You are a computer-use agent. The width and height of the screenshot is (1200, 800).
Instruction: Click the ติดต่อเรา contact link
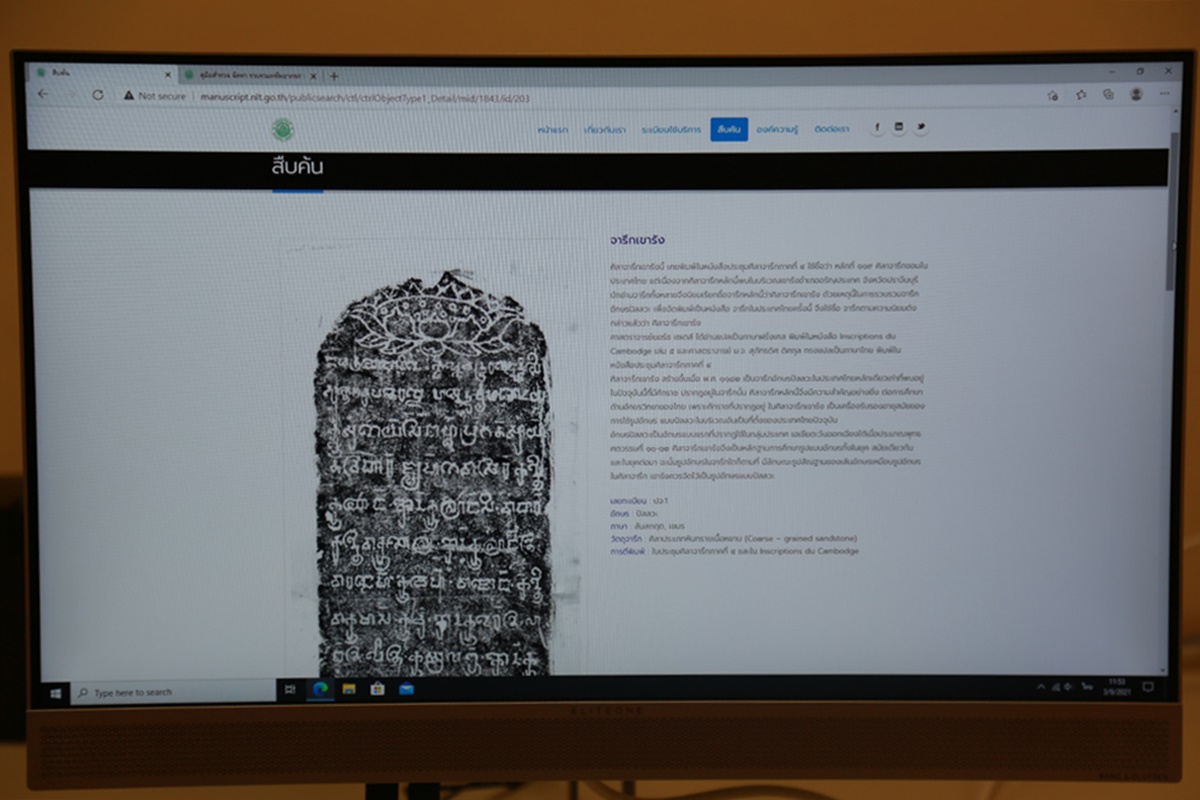click(831, 129)
